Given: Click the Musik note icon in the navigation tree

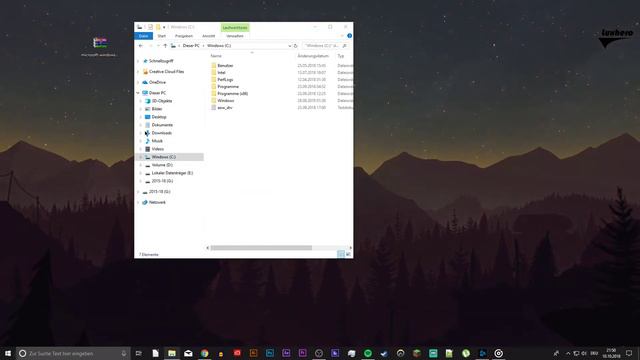Looking at the screenshot, I should (148, 141).
